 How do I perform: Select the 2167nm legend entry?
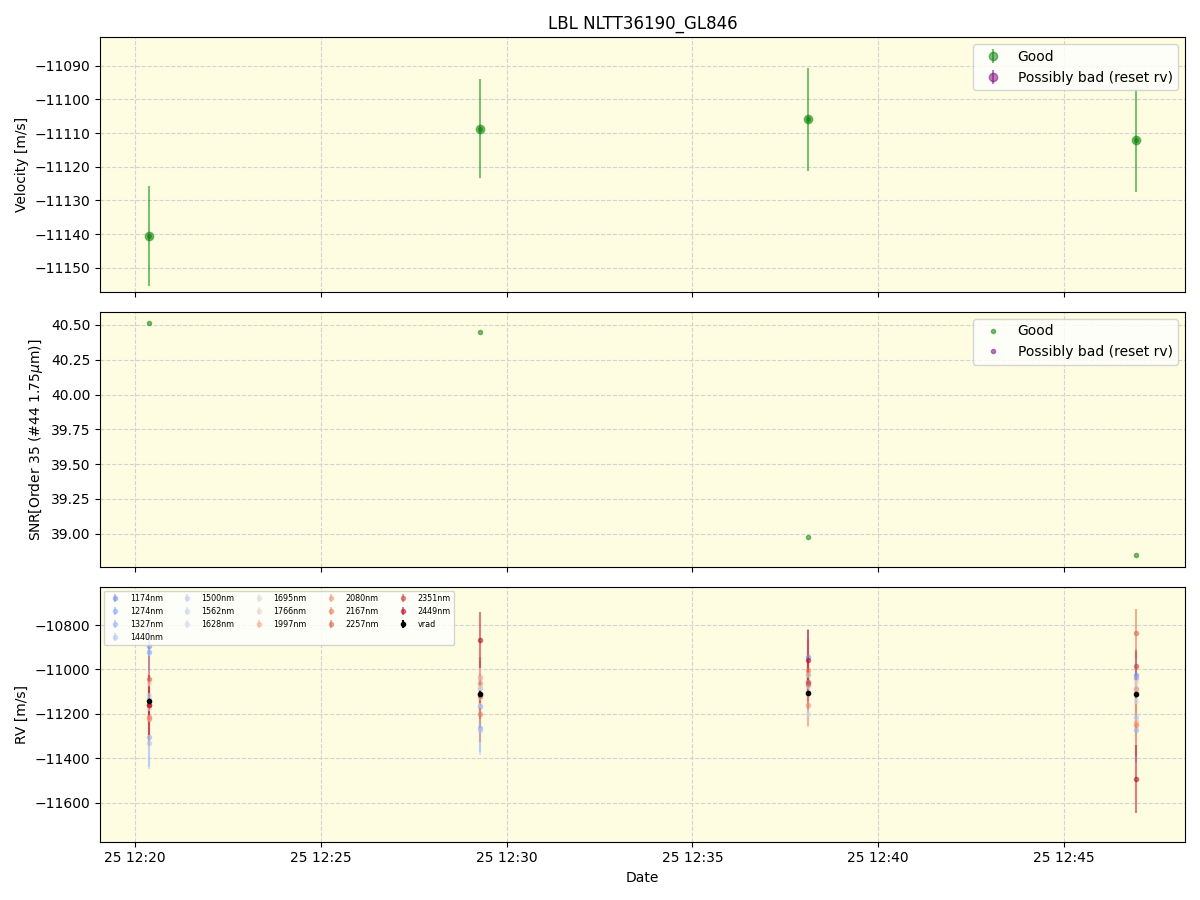tap(352, 611)
